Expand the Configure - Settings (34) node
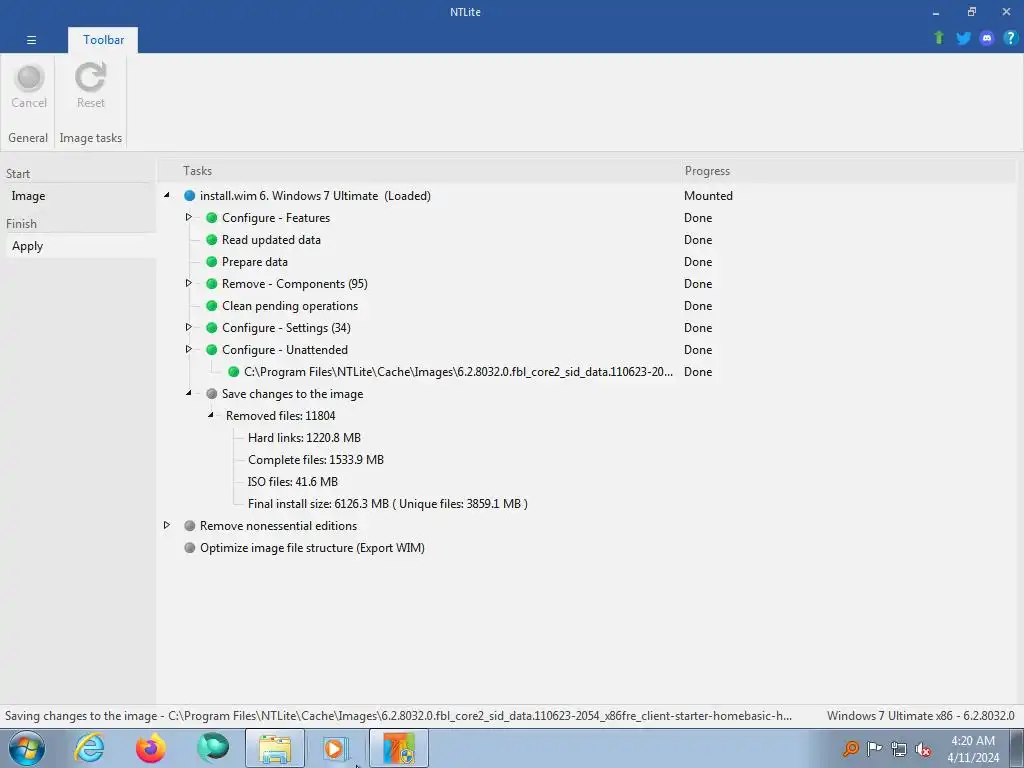Image resolution: width=1024 pixels, height=768 pixels. coord(189,327)
